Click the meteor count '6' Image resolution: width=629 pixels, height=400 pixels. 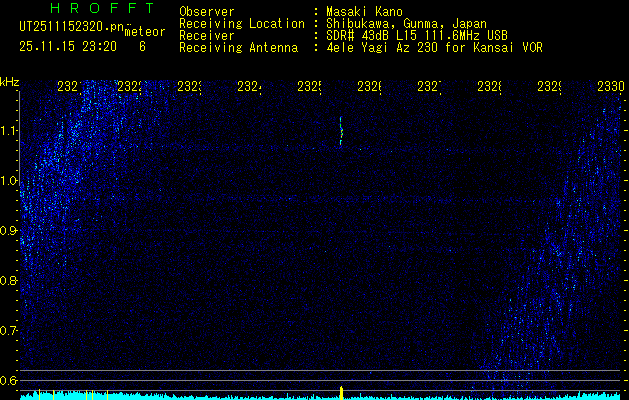point(142,47)
